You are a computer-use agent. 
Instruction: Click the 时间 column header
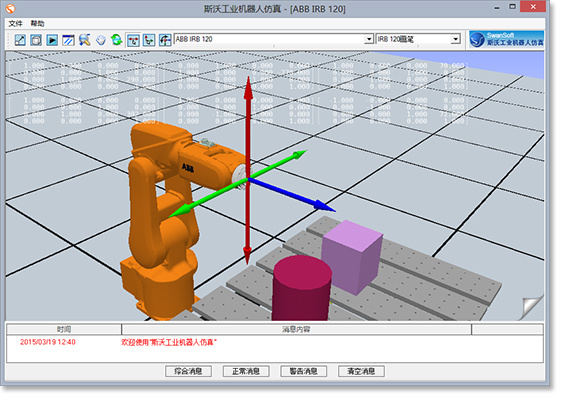tap(64, 329)
